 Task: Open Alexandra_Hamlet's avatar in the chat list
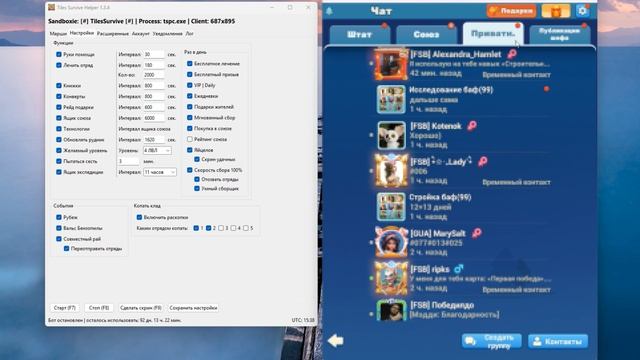[391, 64]
